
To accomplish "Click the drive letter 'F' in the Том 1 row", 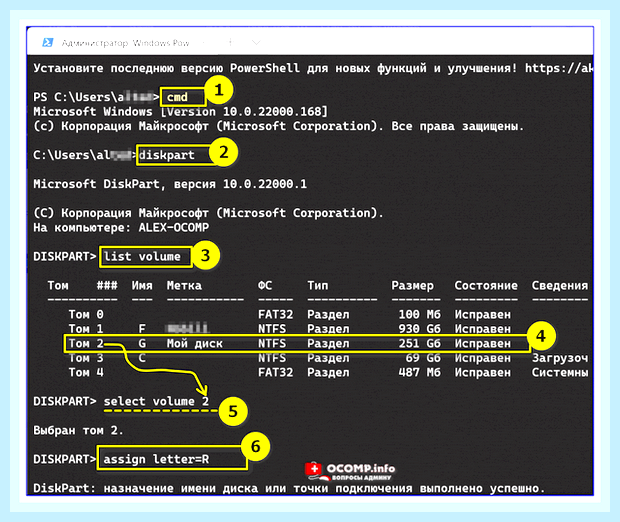I will tap(142, 329).
